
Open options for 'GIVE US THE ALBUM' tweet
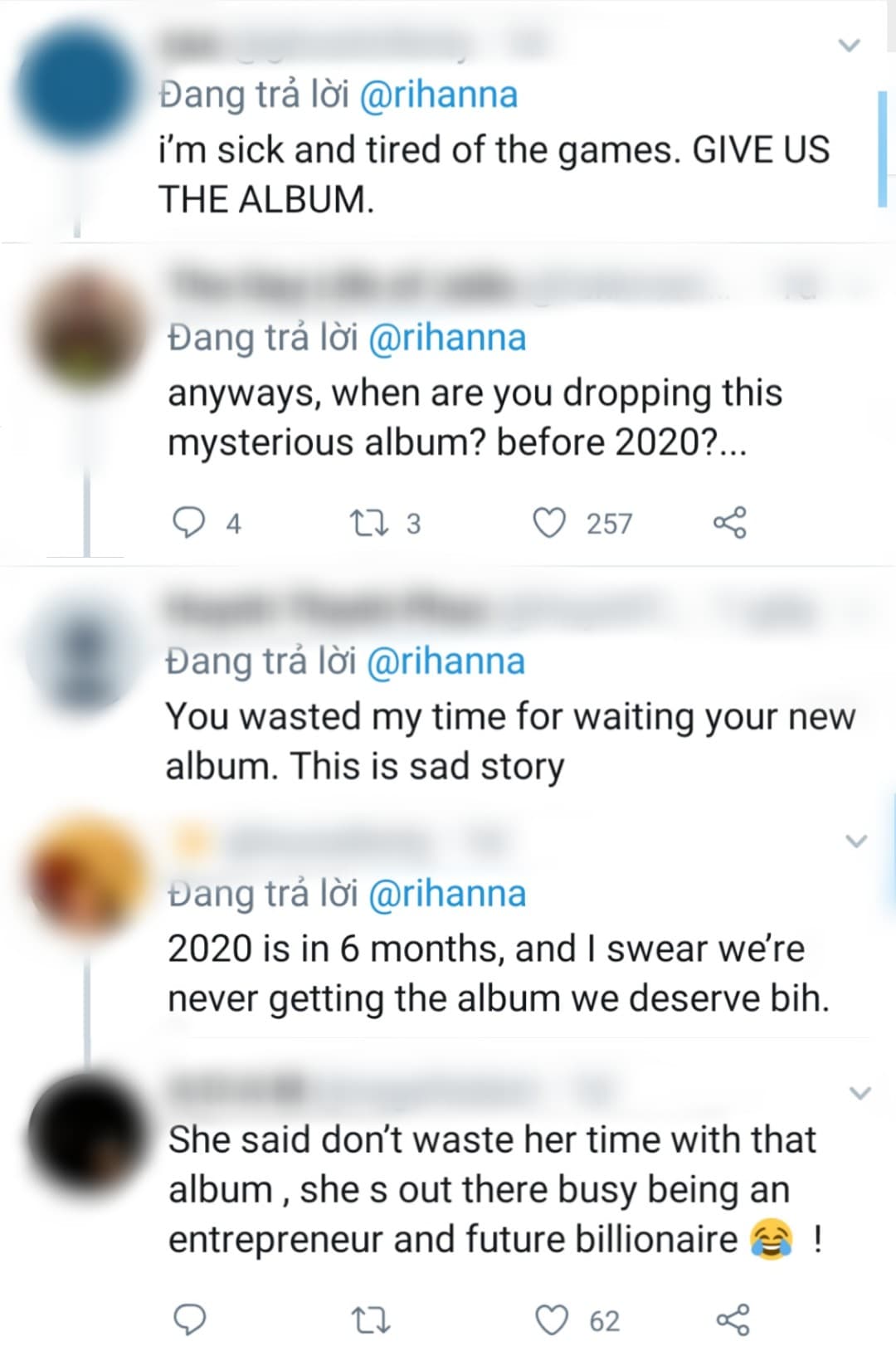tap(850, 45)
